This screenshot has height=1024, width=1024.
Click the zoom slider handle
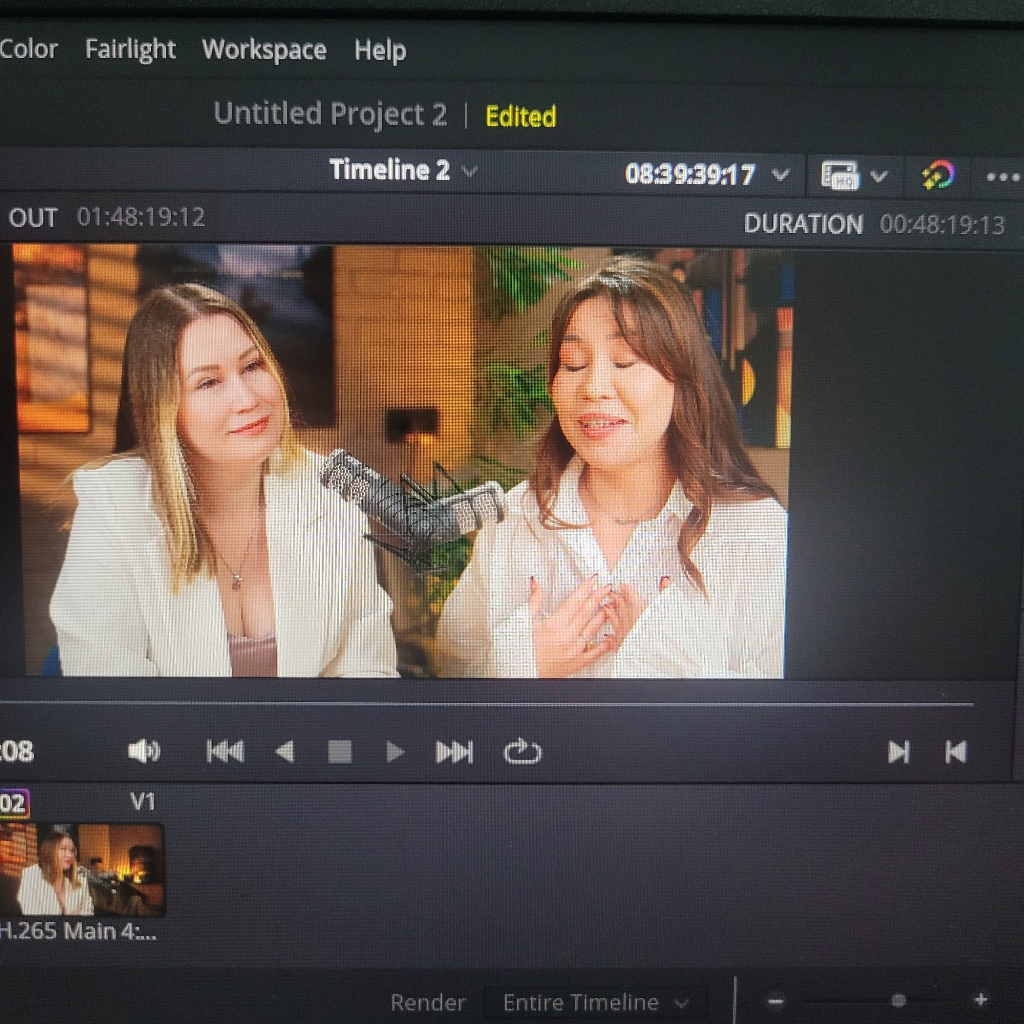[898, 1000]
